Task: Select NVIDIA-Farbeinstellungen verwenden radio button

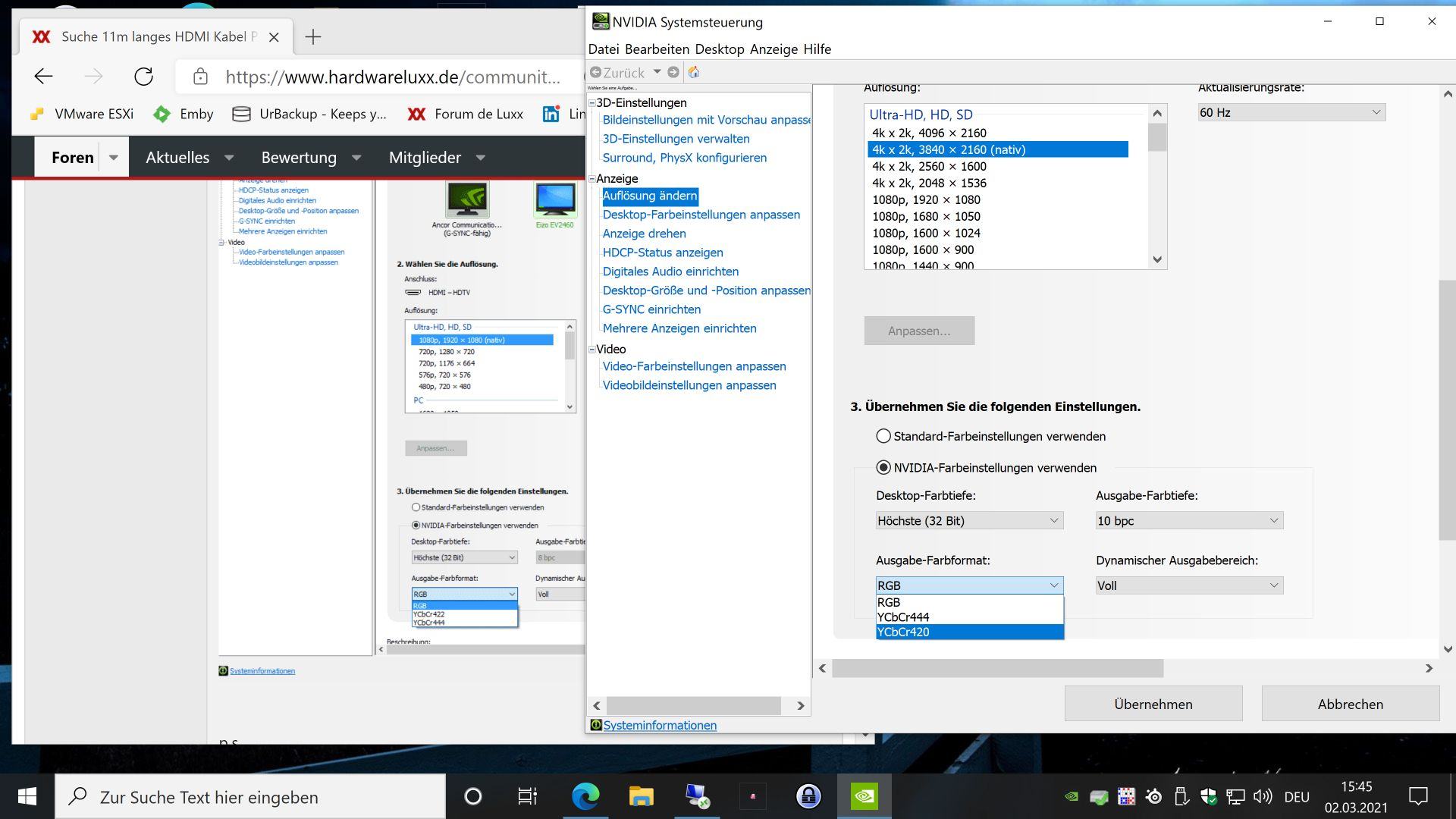Action: (883, 468)
